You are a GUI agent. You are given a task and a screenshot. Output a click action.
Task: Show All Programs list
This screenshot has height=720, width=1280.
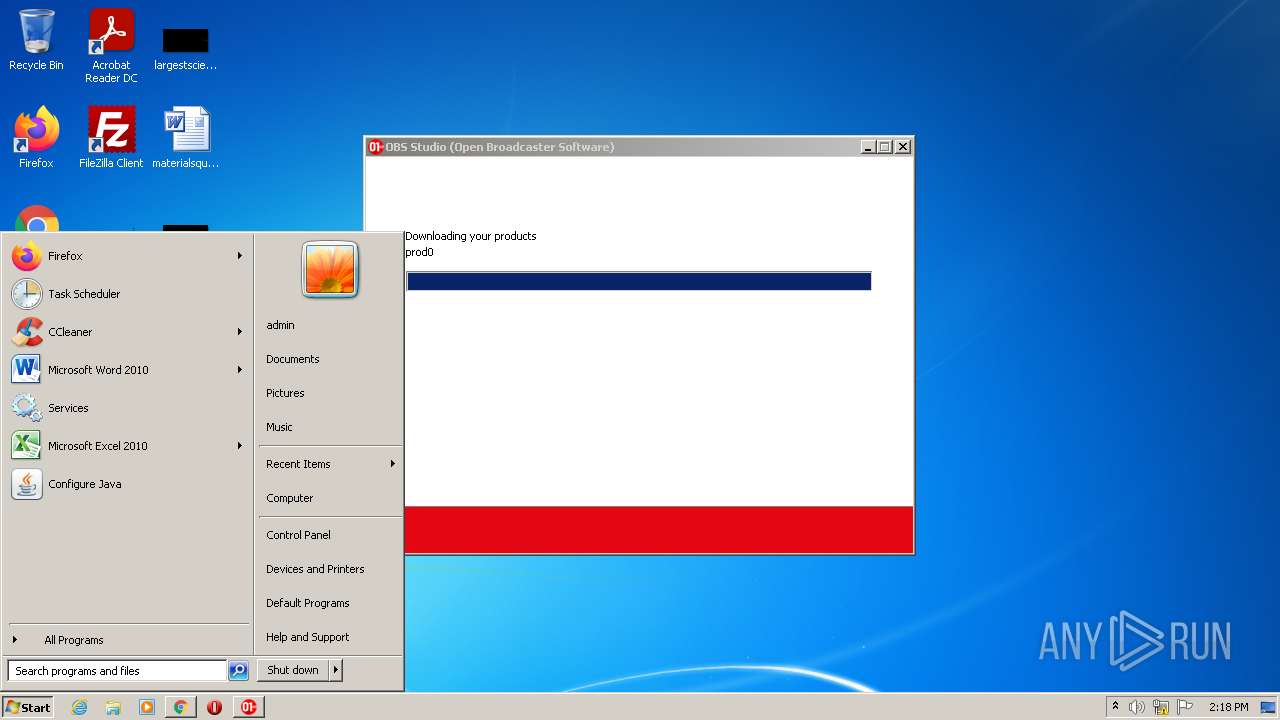128,640
